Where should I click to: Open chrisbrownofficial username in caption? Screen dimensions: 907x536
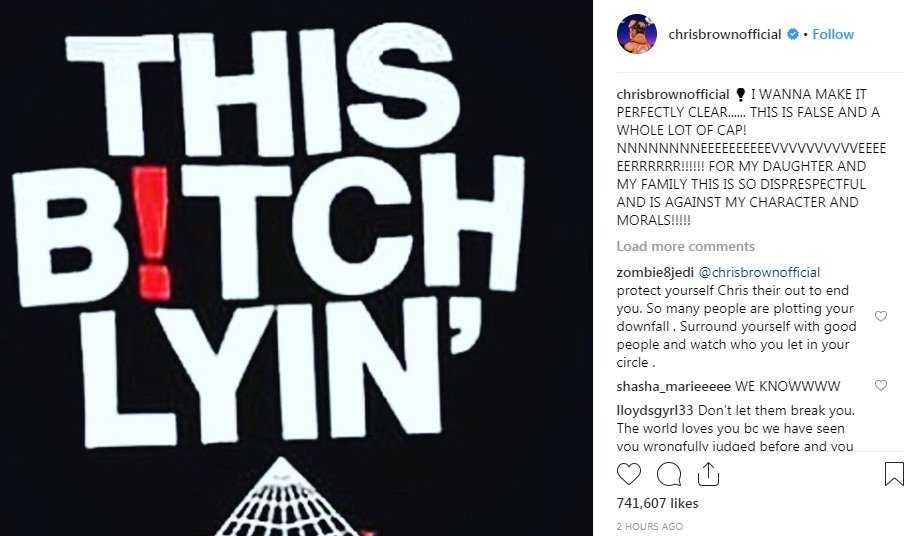[673, 94]
